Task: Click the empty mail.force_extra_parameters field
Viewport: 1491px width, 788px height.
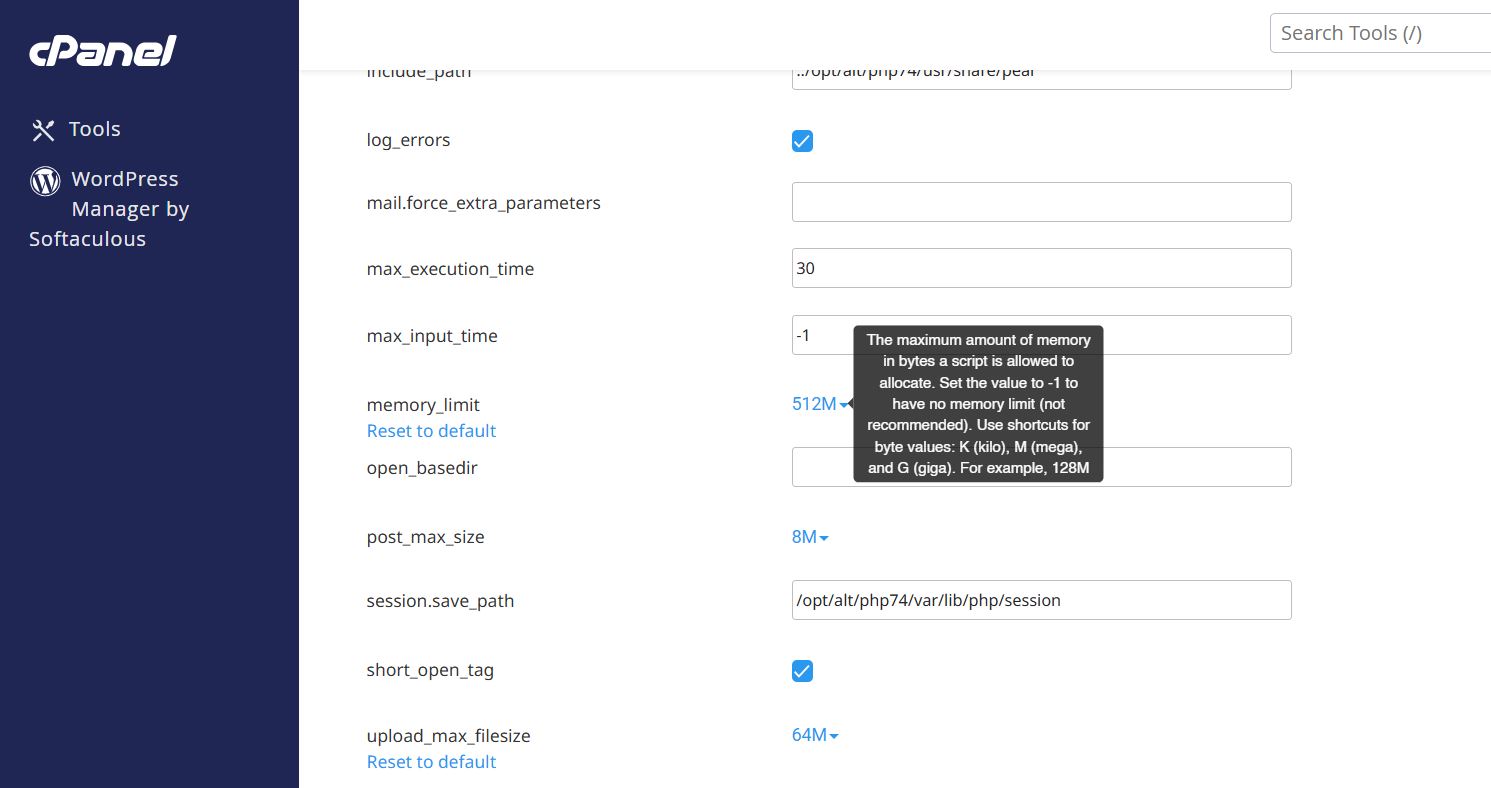Action: [1040, 202]
